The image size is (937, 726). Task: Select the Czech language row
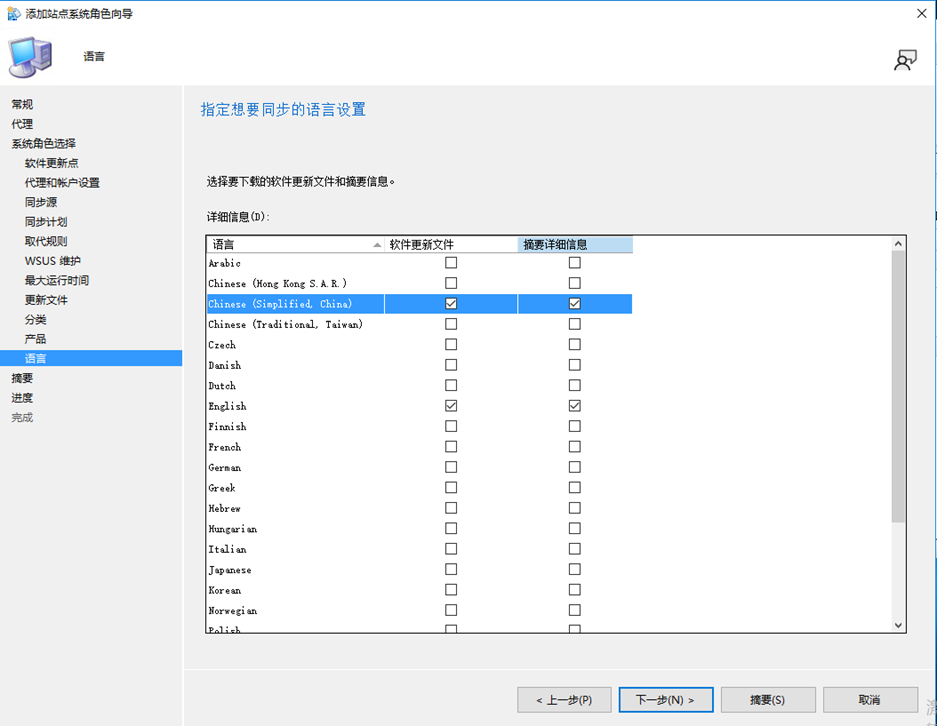point(419,345)
